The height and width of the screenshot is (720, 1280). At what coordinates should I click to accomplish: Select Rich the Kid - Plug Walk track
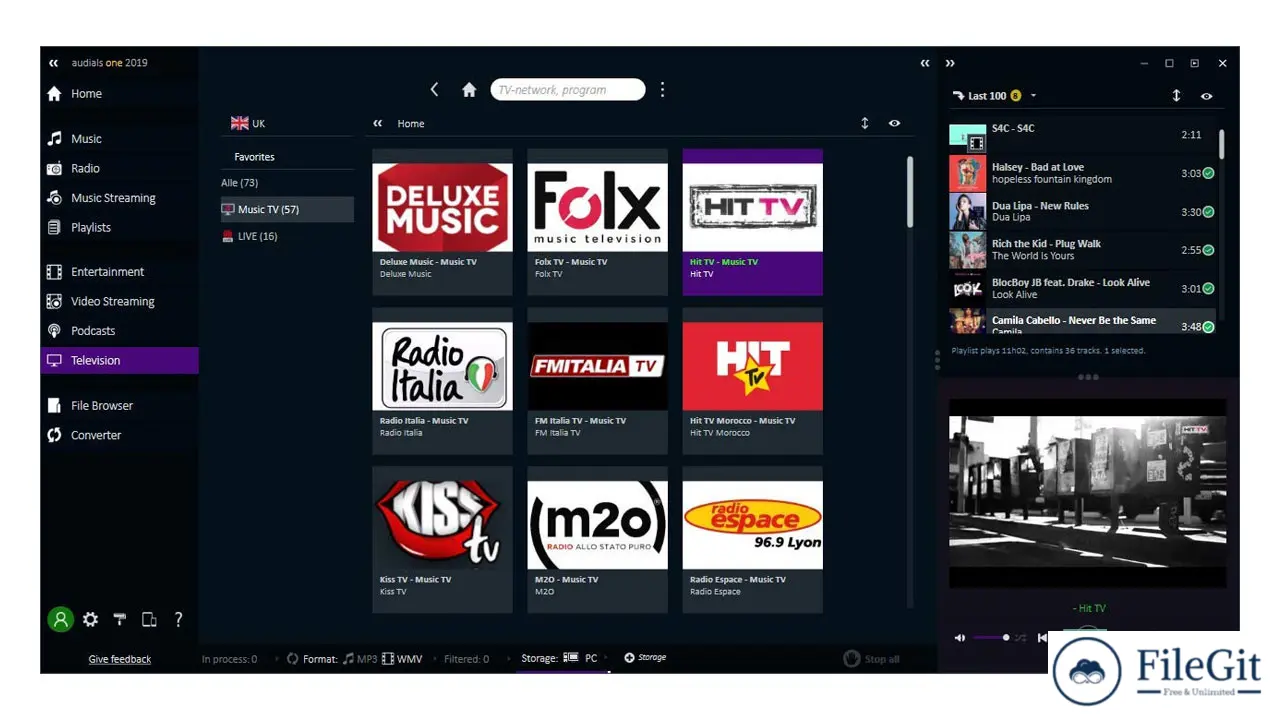pyautogui.click(x=1082, y=250)
